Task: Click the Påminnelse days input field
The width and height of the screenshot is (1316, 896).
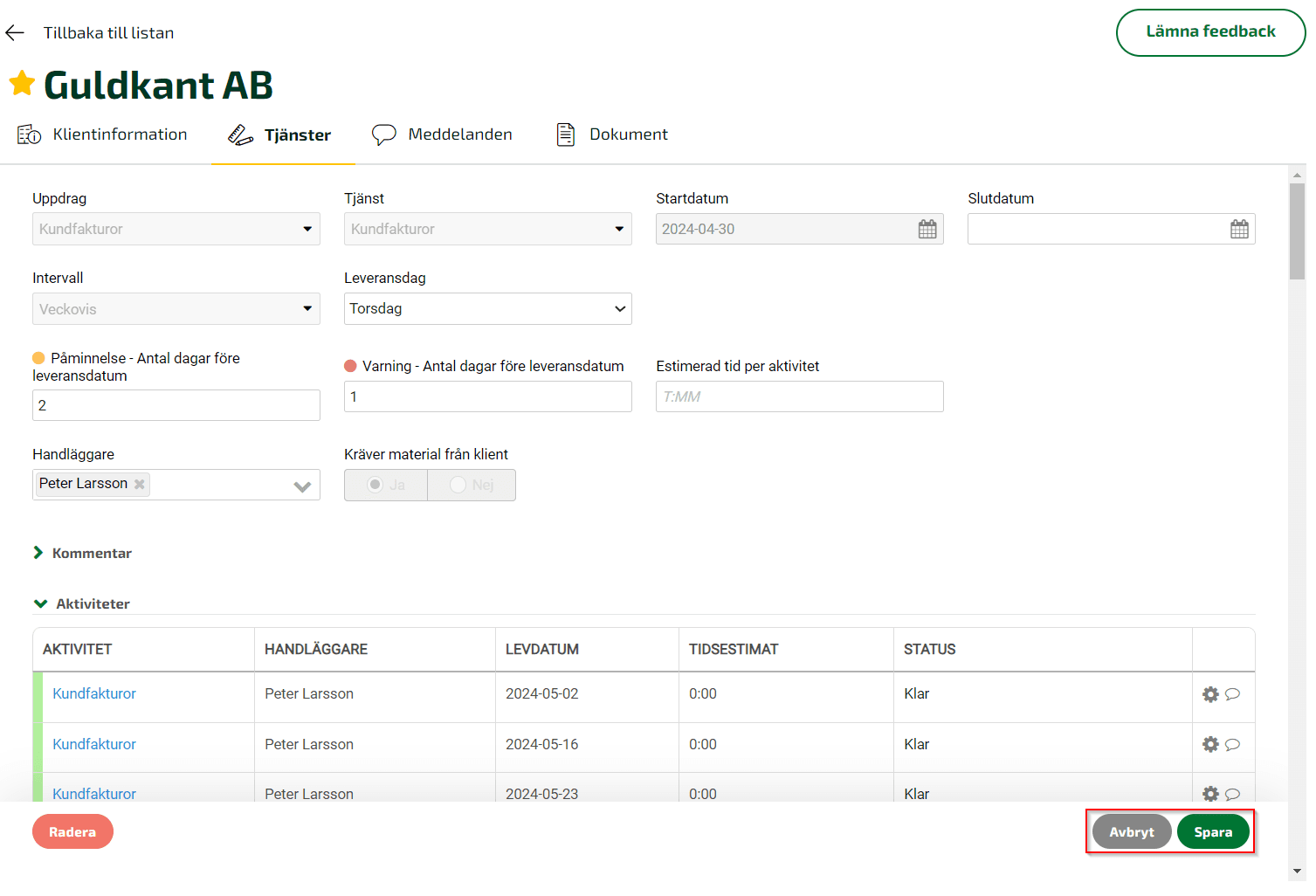Action: (x=176, y=405)
